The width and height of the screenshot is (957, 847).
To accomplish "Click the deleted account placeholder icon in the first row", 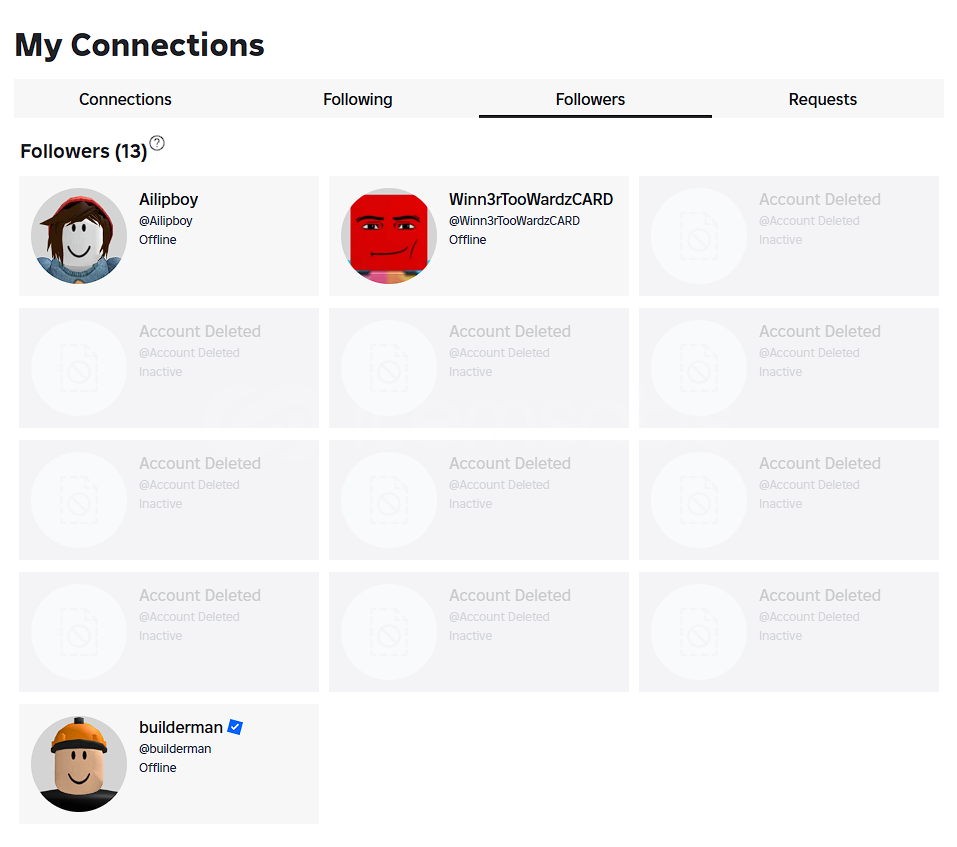I will (x=699, y=236).
